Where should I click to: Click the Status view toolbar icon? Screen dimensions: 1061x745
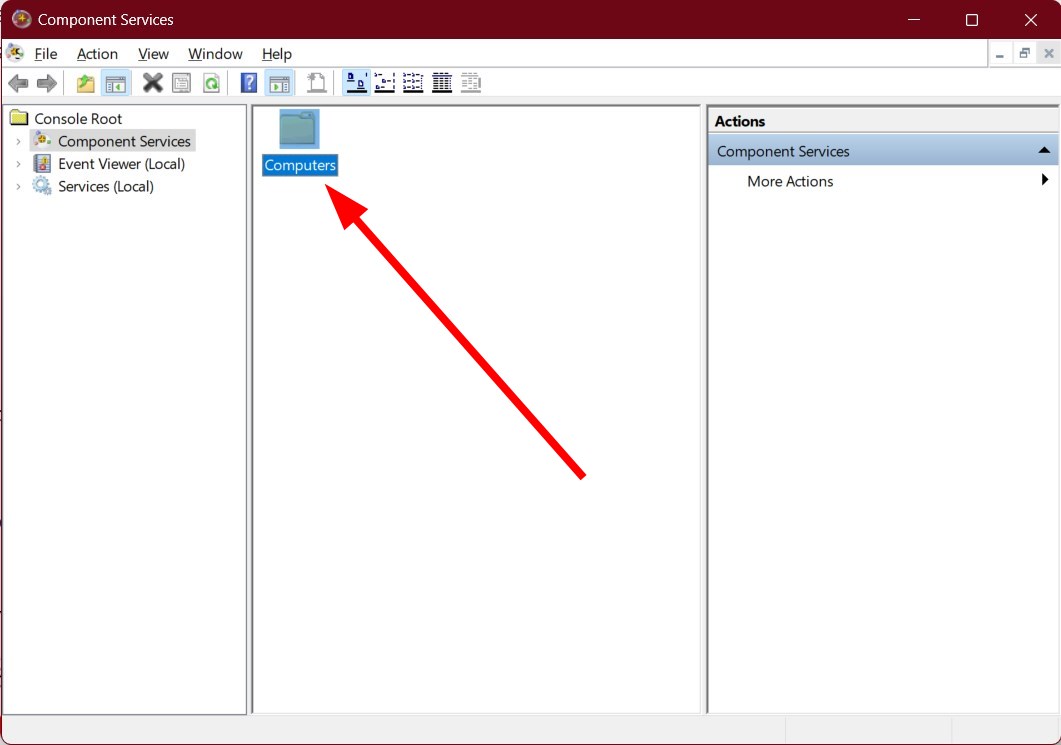(x=471, y=83)
